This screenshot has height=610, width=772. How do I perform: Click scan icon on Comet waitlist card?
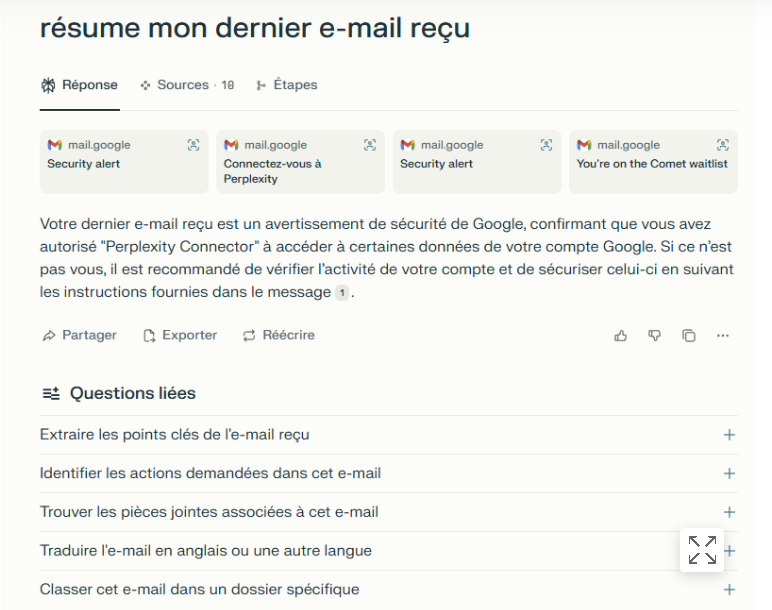[723, 145]
